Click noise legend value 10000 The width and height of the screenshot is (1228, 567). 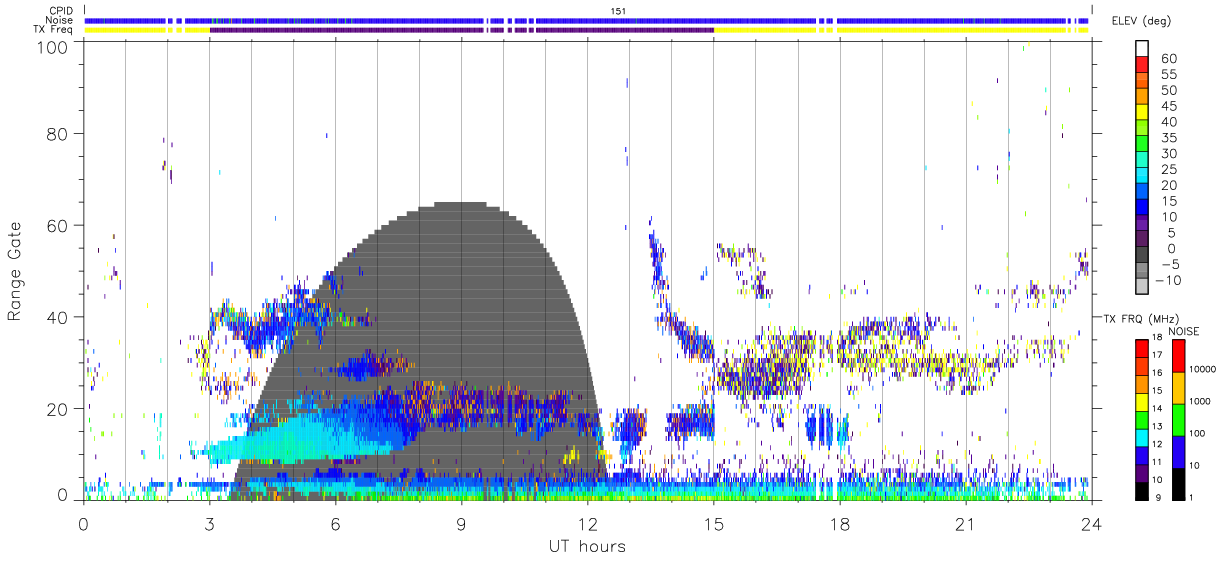1203,371
